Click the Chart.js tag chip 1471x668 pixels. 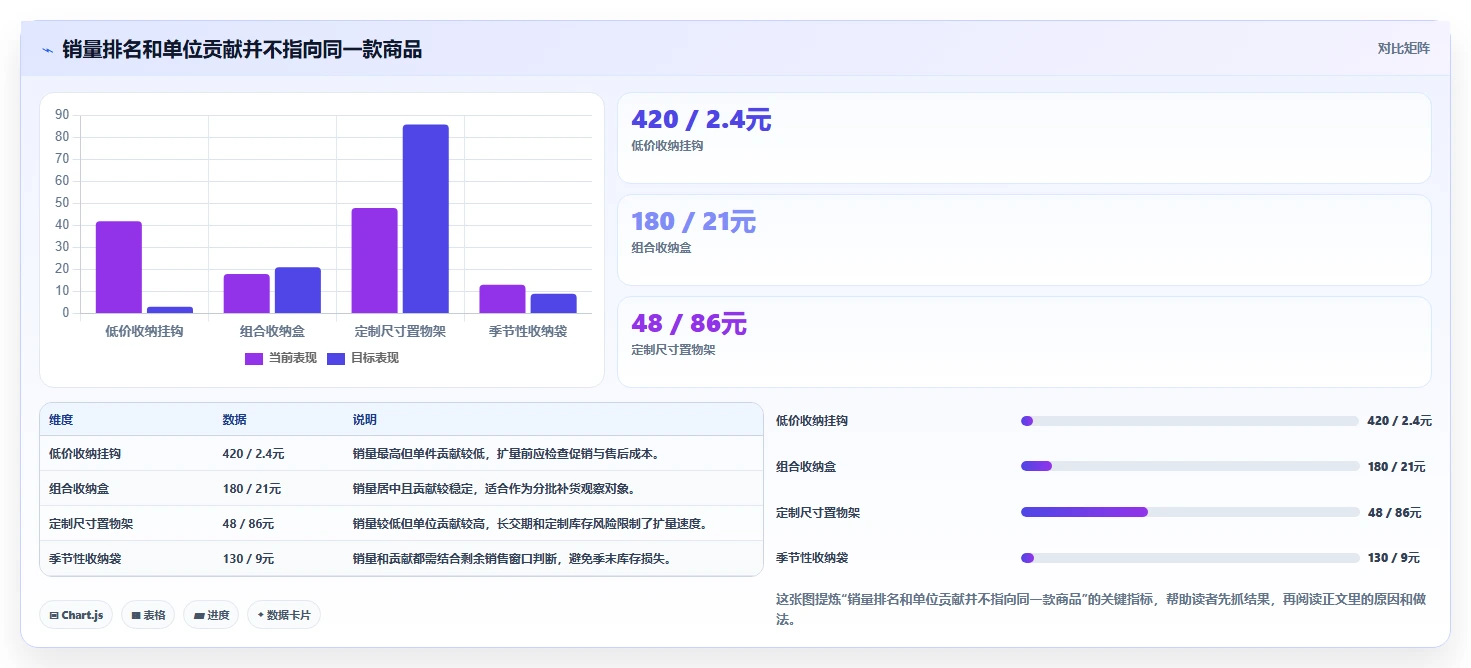[x=77, y=615]
